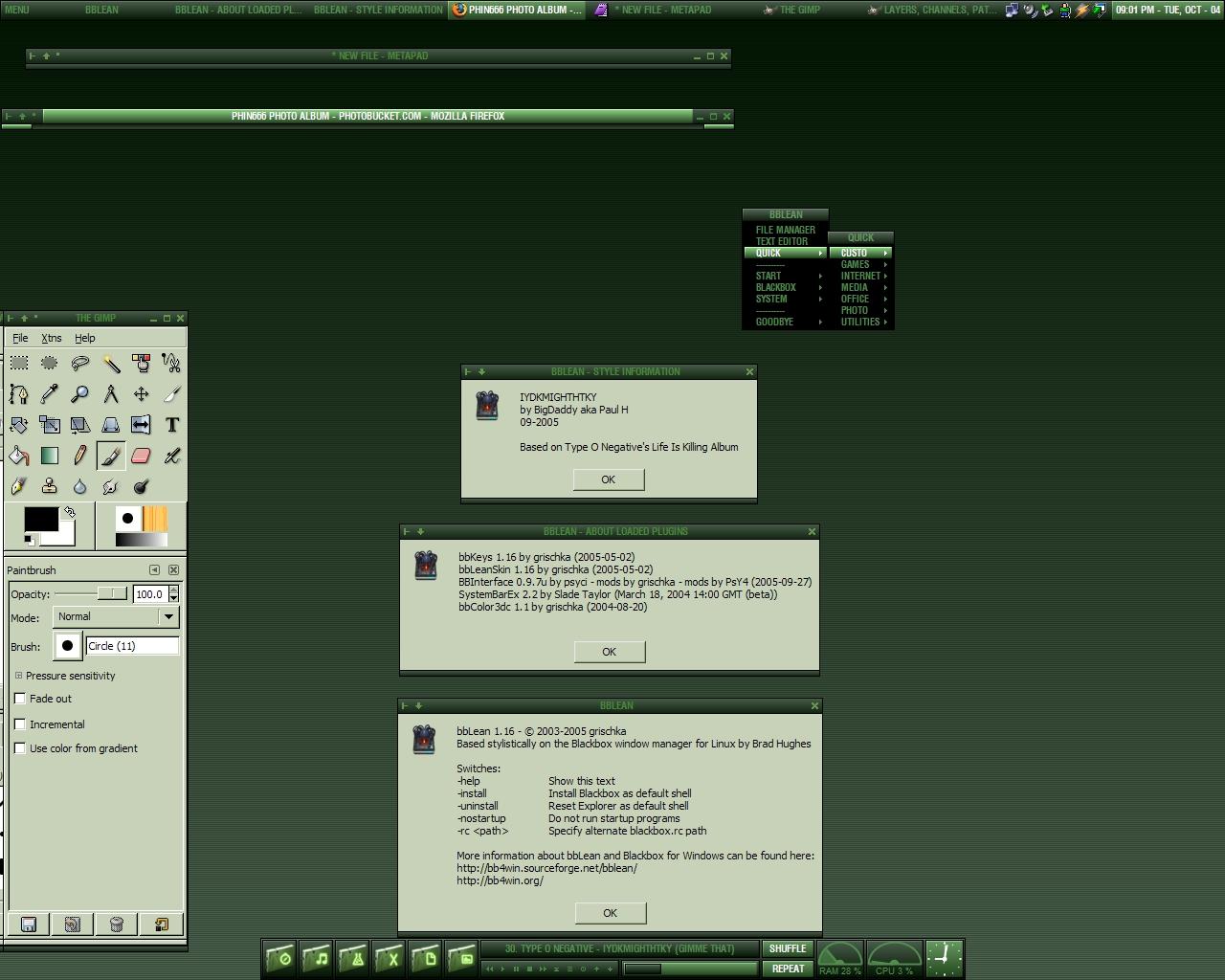Expand the BLACKBOX submenu

tap(786, 287)
